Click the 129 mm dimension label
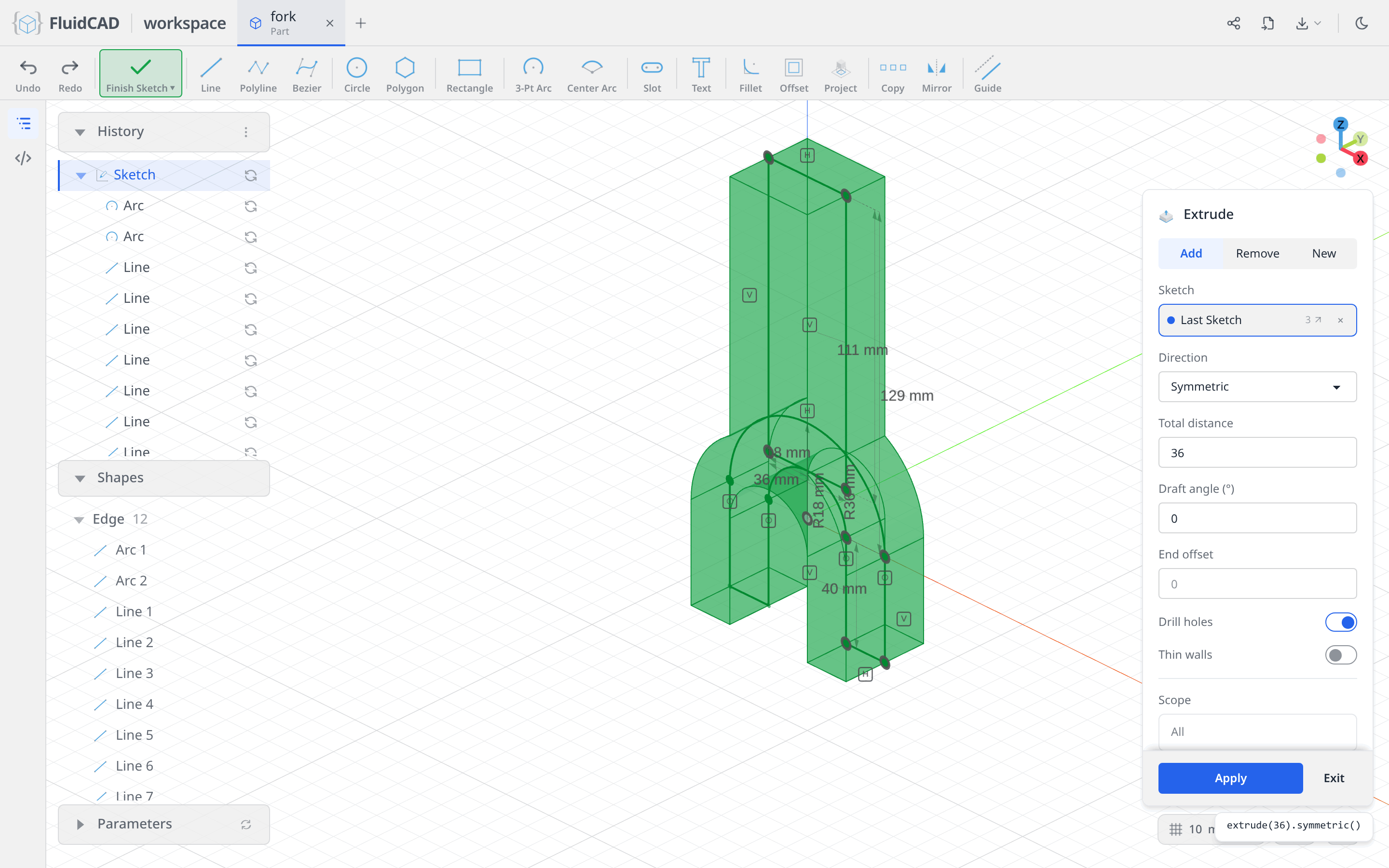This screenshot has width=1389, height=868. tap(907, 395)
